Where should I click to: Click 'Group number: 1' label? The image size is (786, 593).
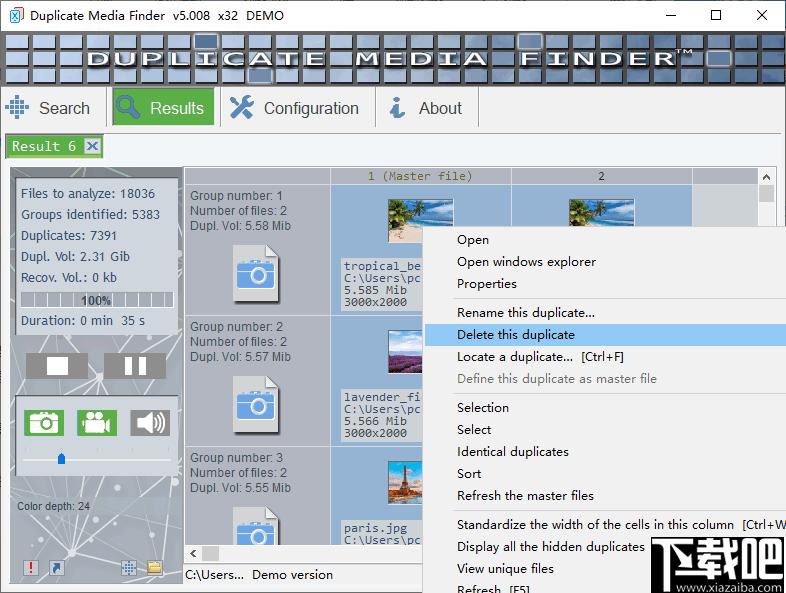[236, 195]
